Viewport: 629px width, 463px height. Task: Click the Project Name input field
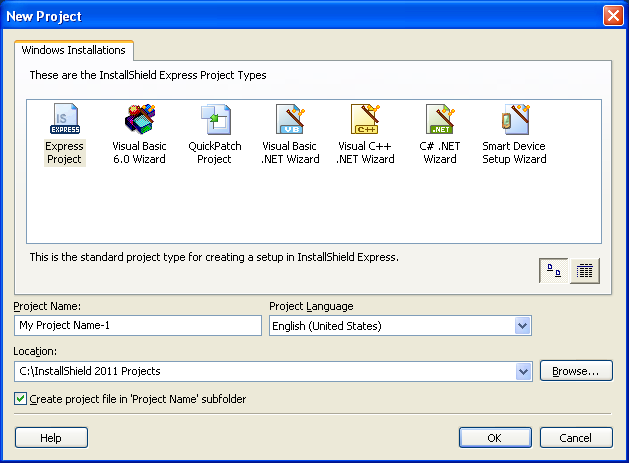(138, 325)
